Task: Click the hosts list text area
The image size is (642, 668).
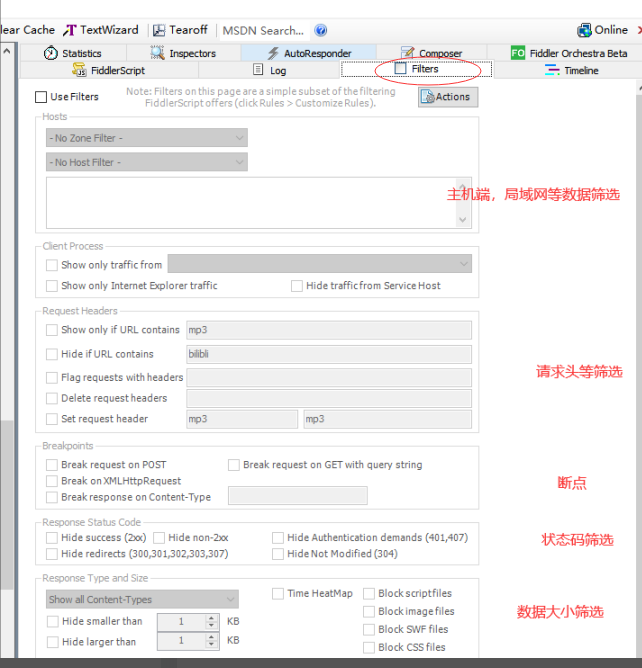Action: (x=251, y=203)
